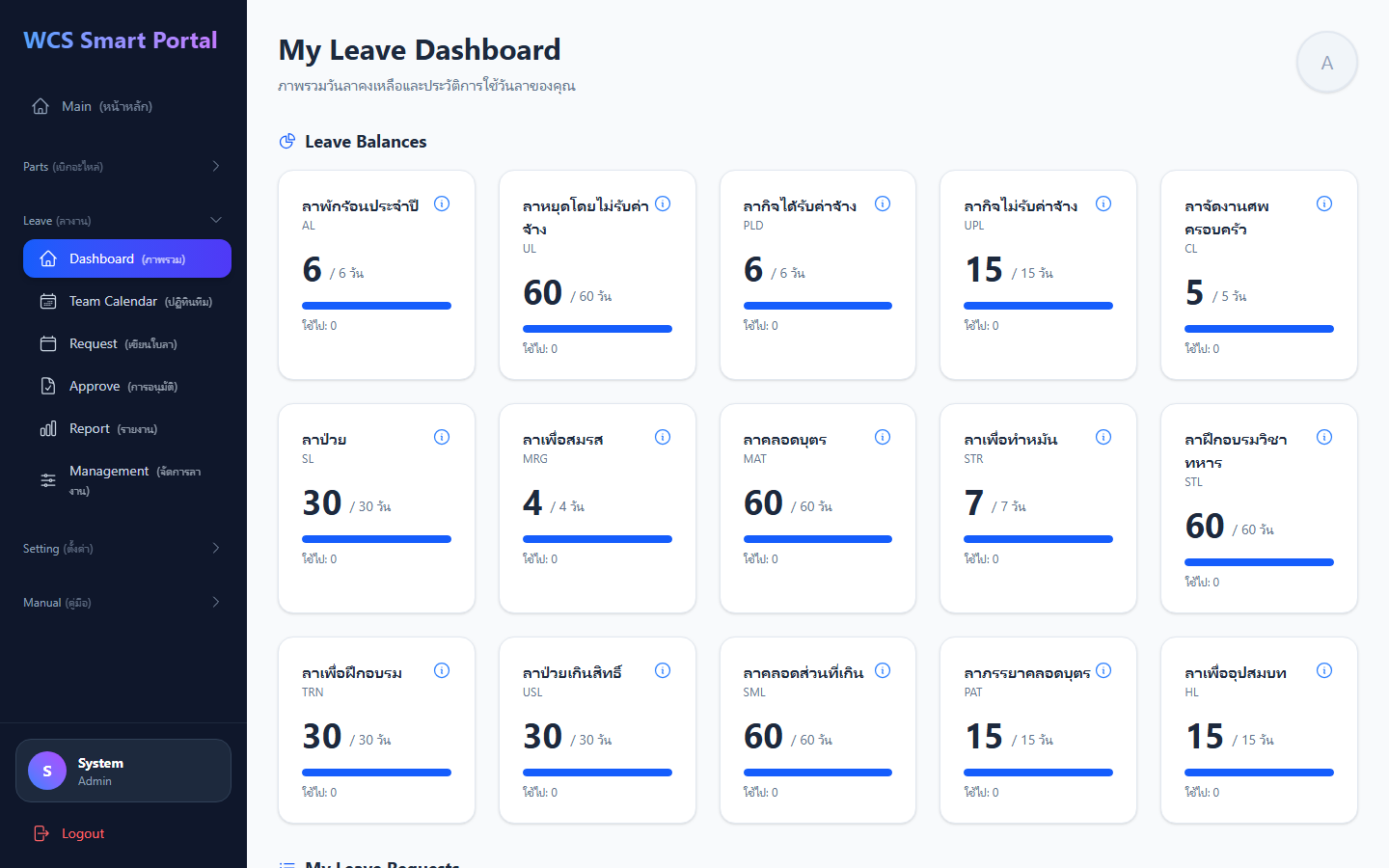Open info icon on the STR leave card

point(1103,437)
